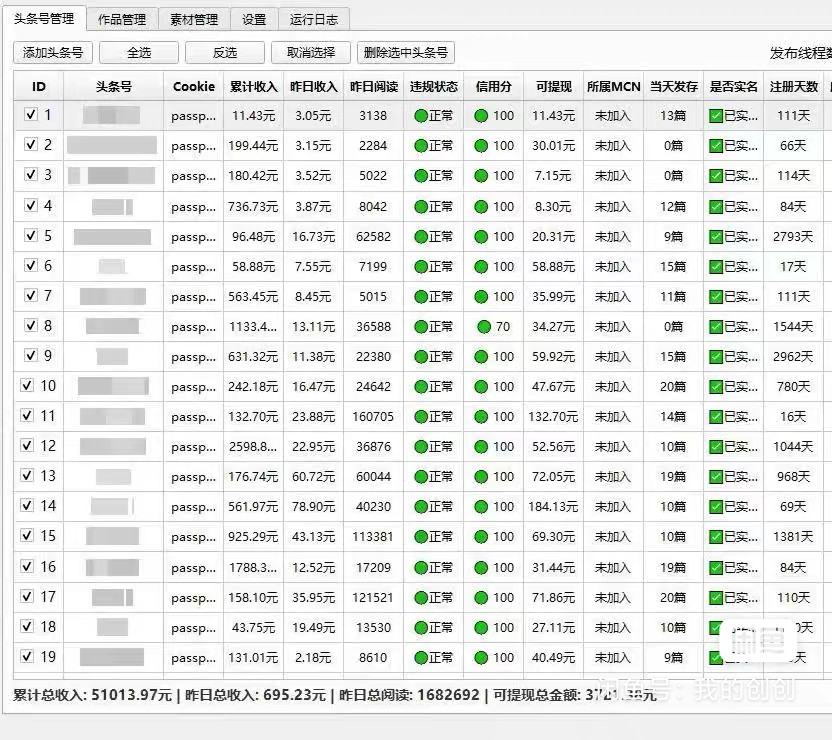Open the 设置 tab

point(254,20)
